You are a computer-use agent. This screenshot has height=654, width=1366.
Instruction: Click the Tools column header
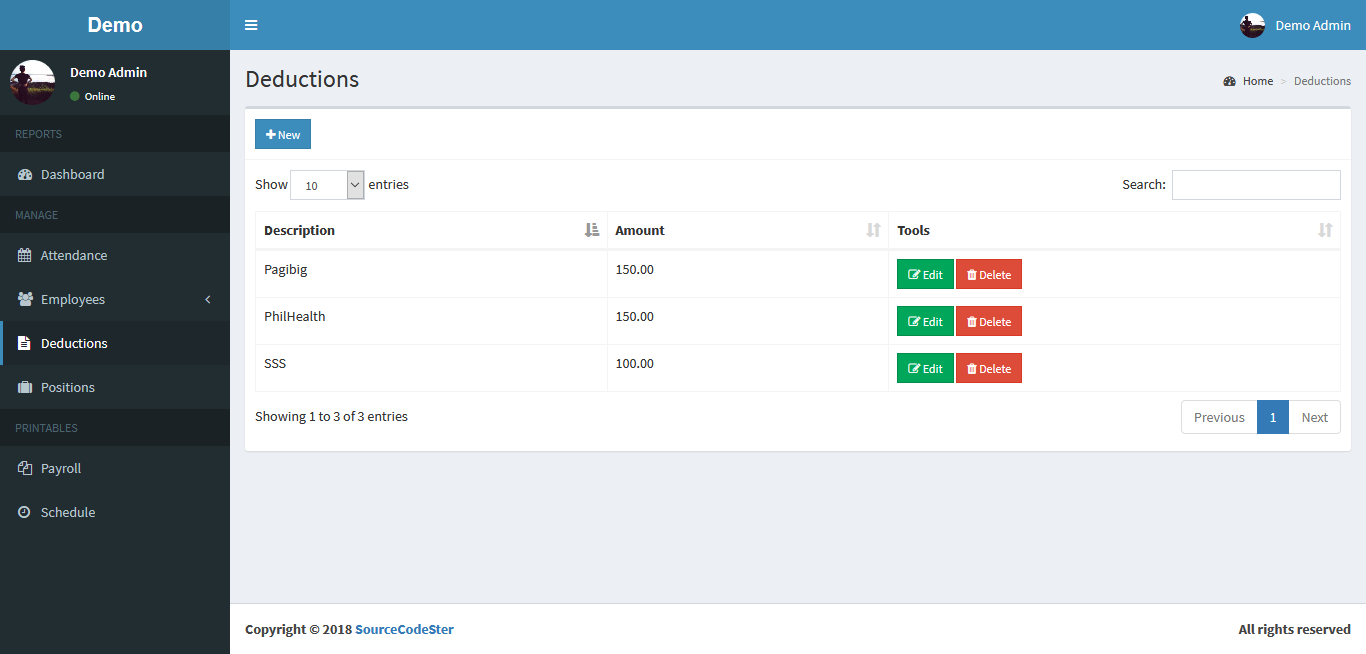pos(1114,230)
